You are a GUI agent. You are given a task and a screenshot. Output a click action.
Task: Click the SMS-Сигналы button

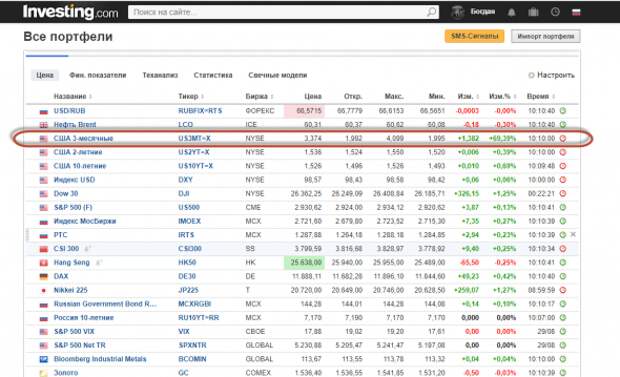pos(474,36)
